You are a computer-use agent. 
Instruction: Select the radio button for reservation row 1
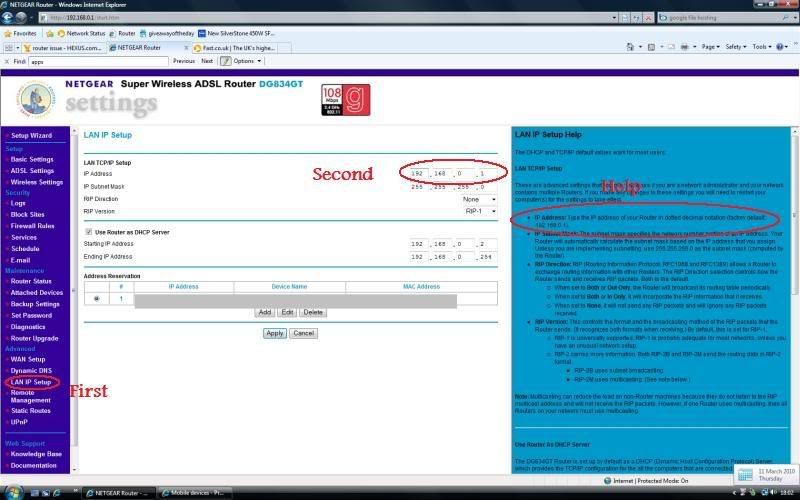[97, 299]
